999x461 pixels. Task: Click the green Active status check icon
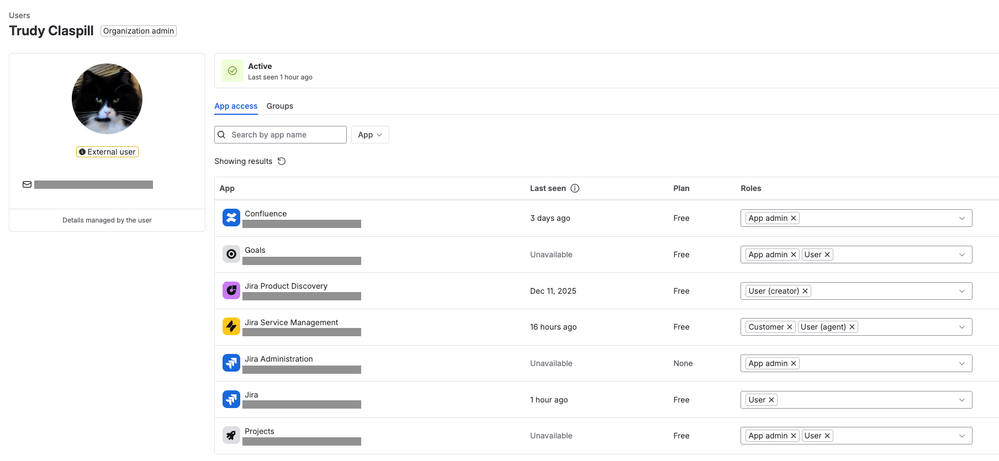[232, 71]
